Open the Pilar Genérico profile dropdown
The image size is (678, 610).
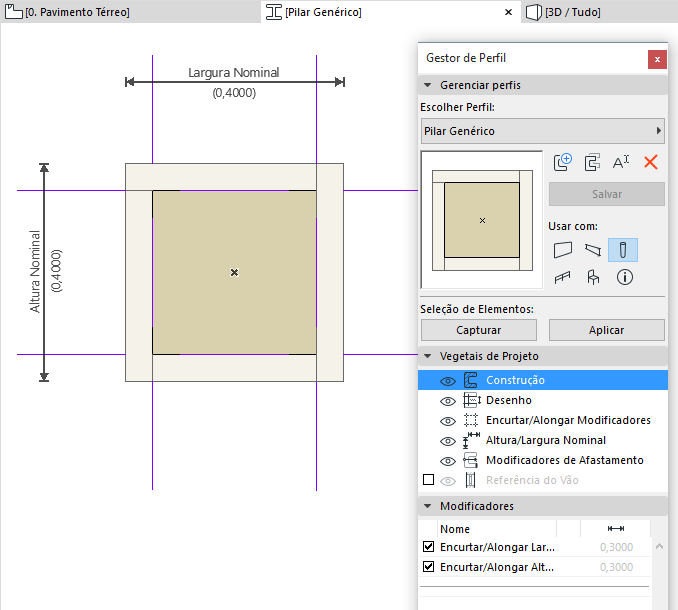click(x=543, y=131)
